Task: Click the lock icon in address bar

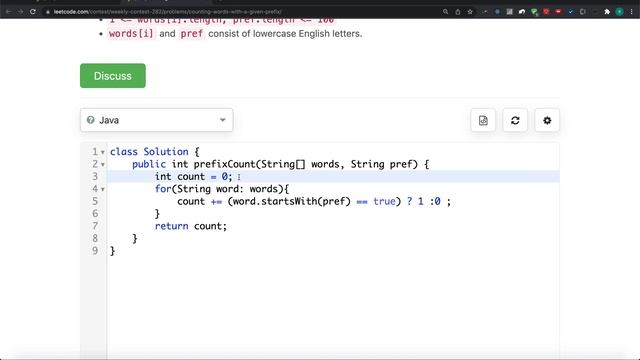Action: coord(48,12)
